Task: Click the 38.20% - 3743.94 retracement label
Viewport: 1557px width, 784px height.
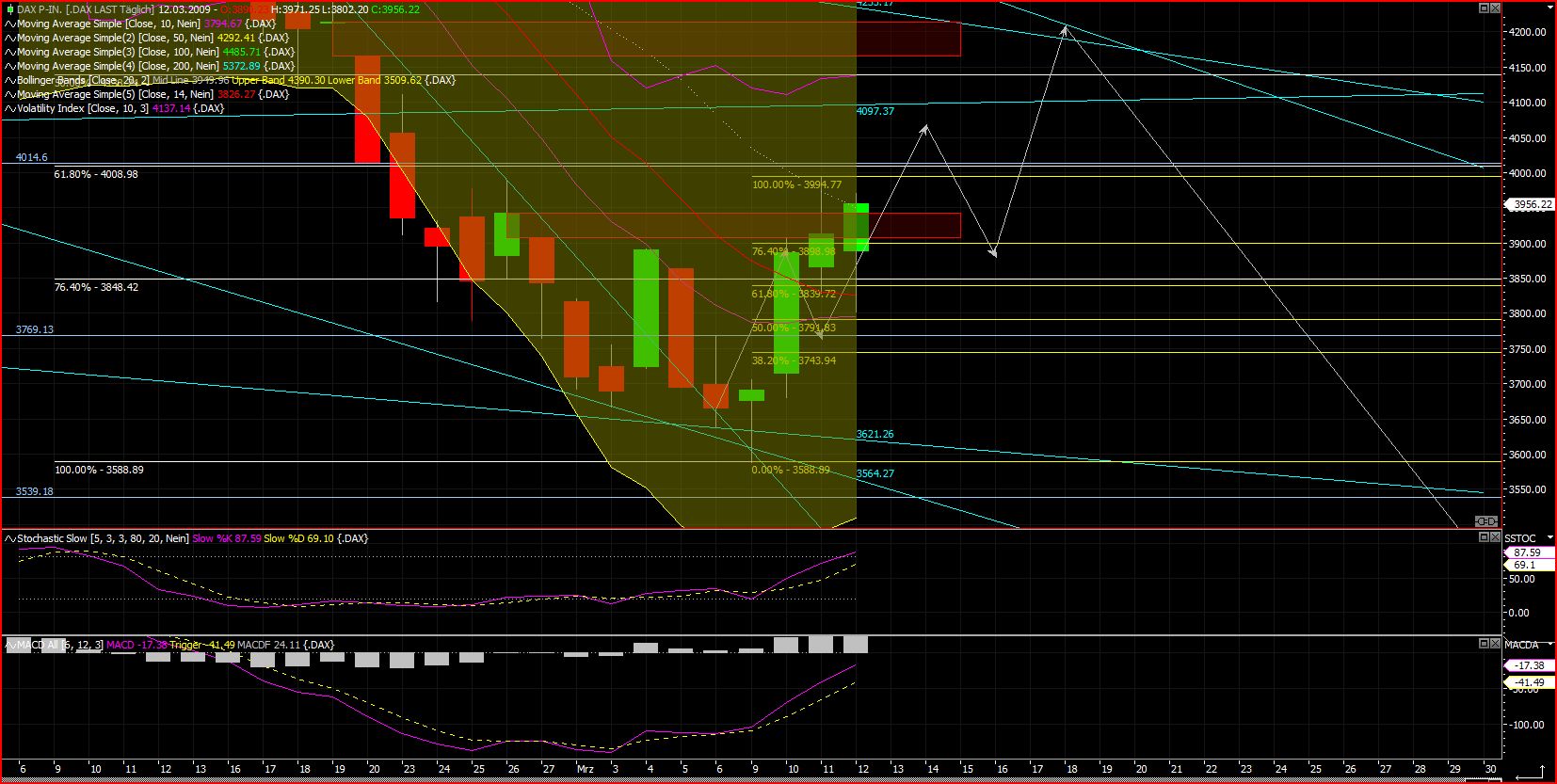Action: pyautogui.click(x=794, y=360)
